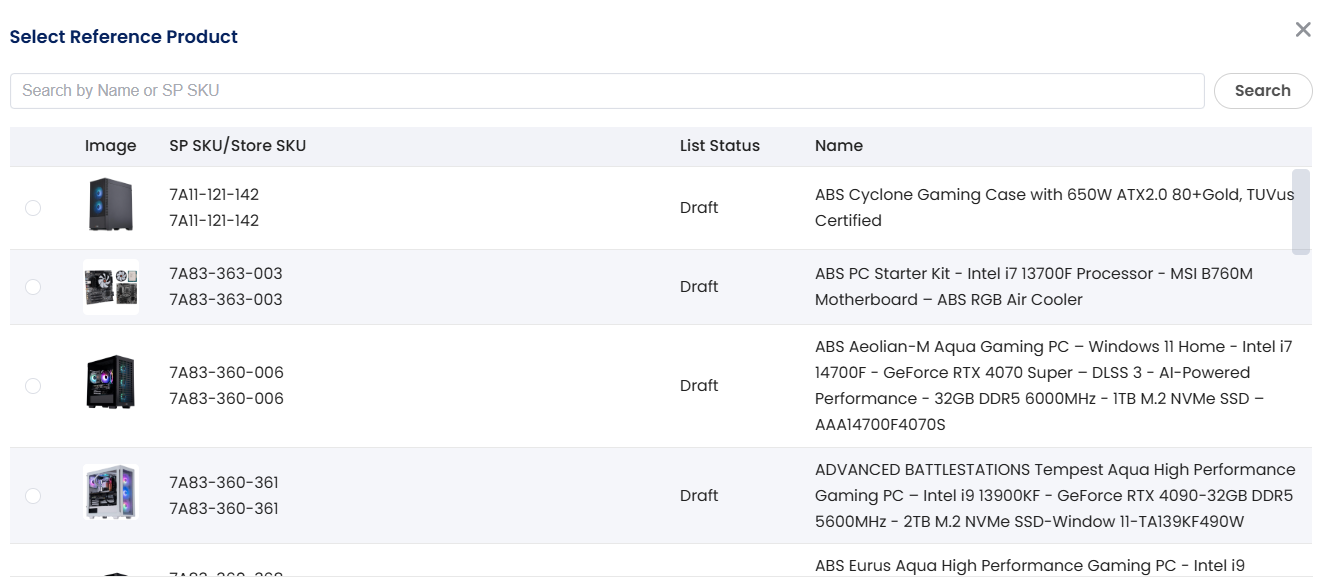Screen dimensions: 1322x586
Task: Click the Search by Name or SP SKU field
Action: click(x=607, y=90)
